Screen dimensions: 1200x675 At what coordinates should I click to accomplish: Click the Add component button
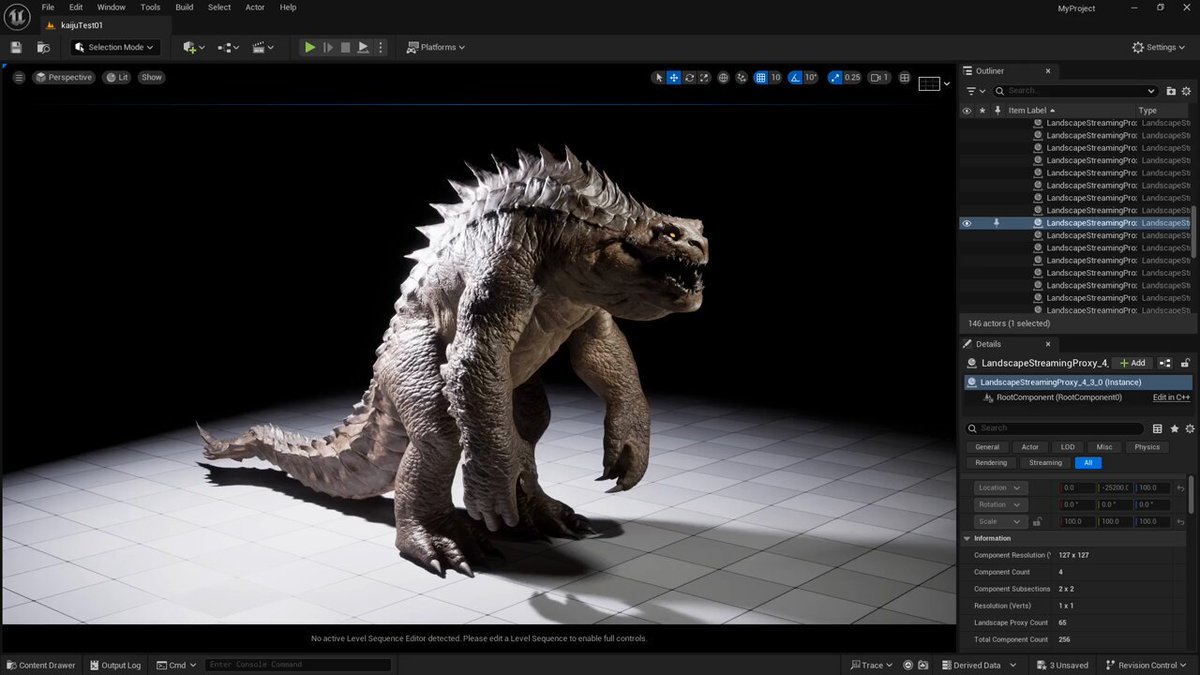pos(1132,363)
